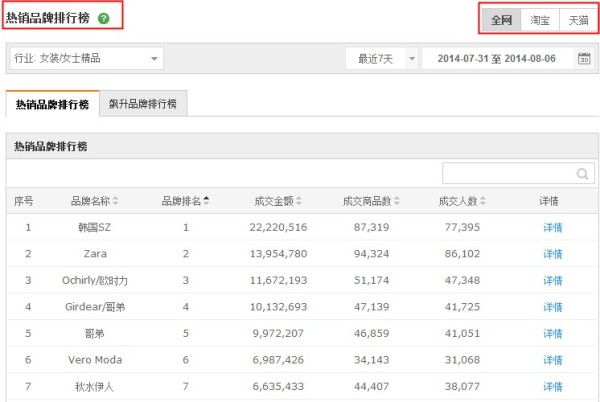Screen dimensions: 600x402
Task: Select the 淘宝 scope toggle
Action: pyautogui.click(x=540, y=20)
